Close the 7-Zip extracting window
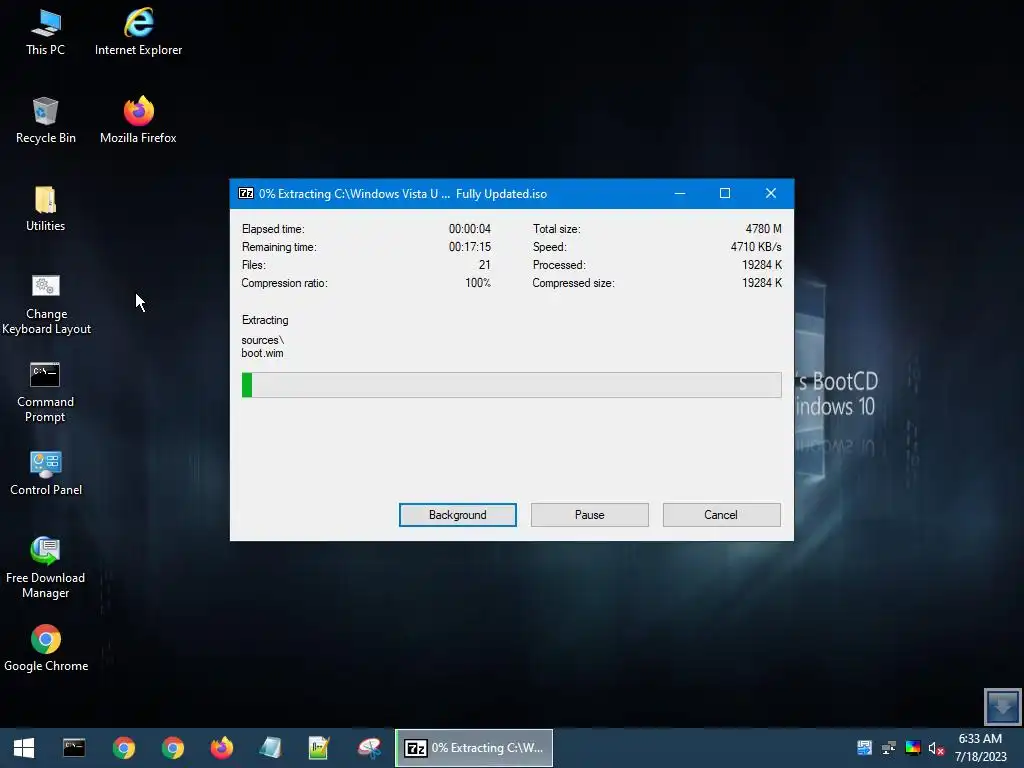The image size is (1024, 768). click(x=771, y=193)
